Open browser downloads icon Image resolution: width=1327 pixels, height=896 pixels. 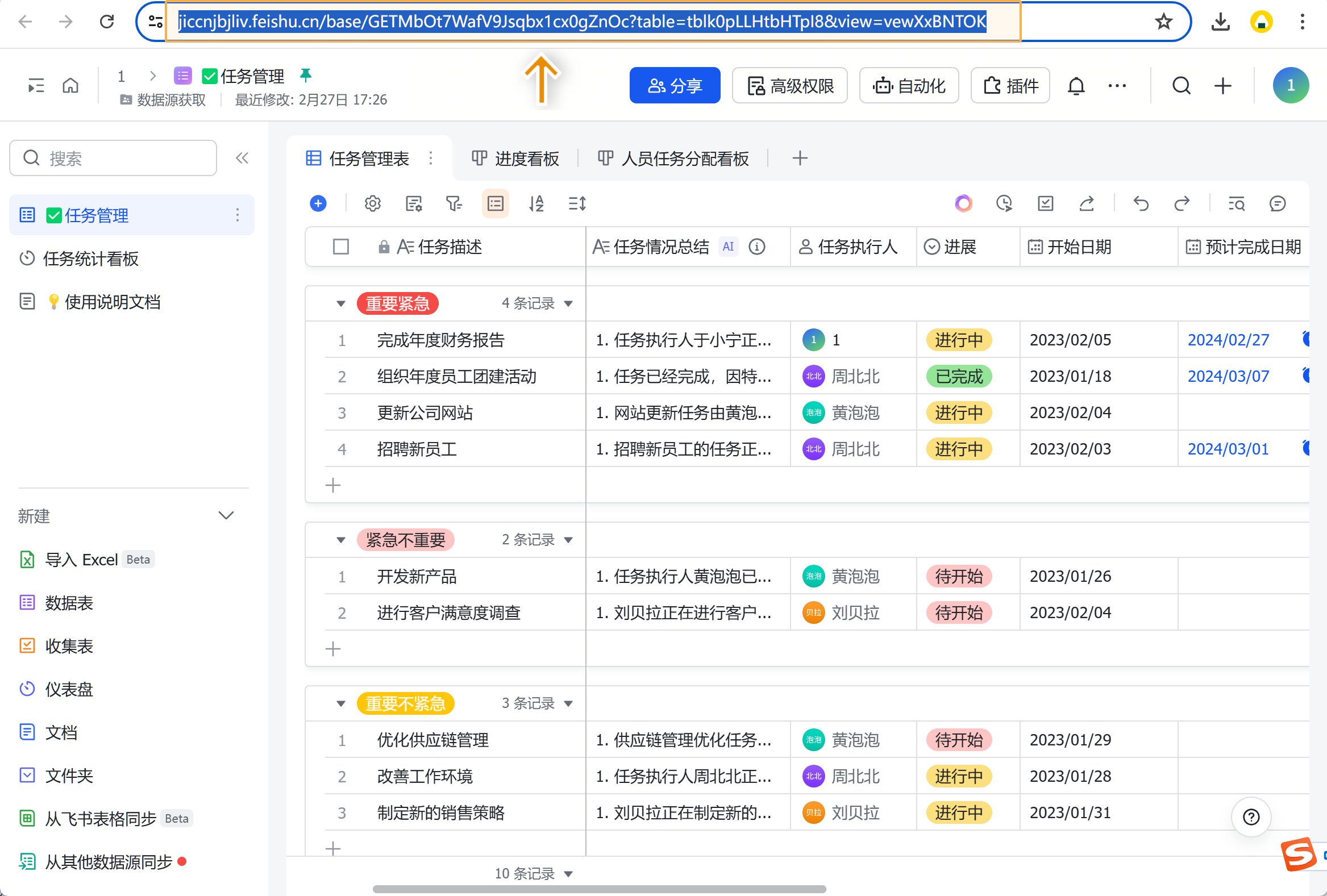(x=1220, y=22)
